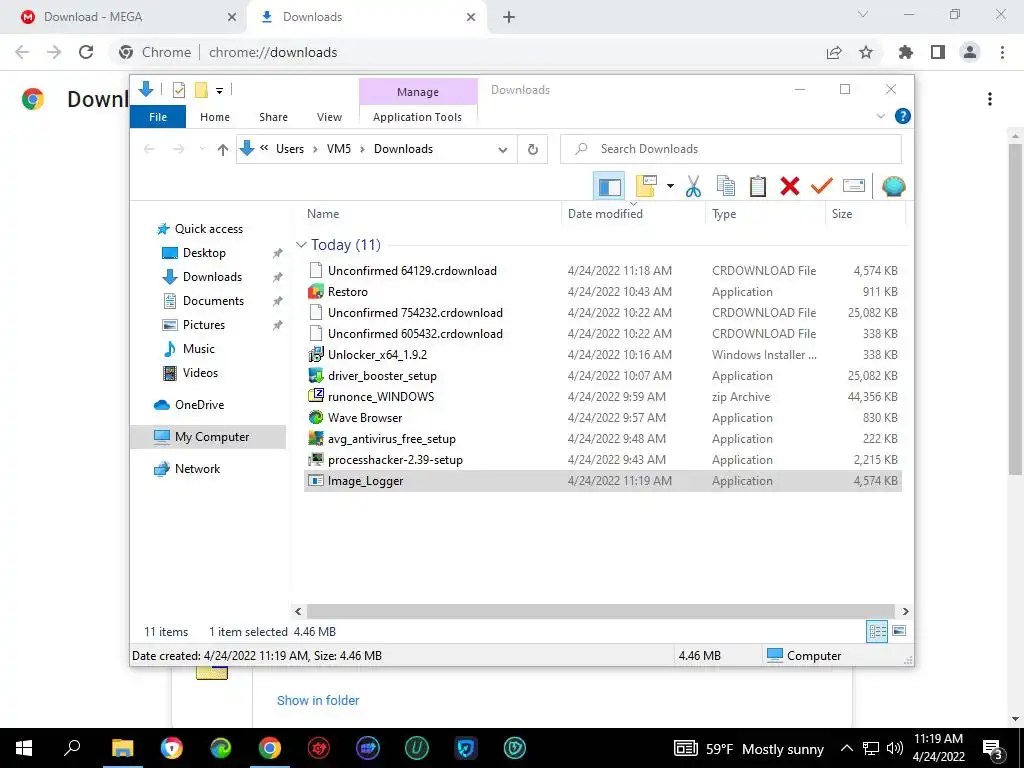Click the Copy icon in Explorer toolbar
The height and width of the screenshot is (768, 1024).
click(726, 187)
